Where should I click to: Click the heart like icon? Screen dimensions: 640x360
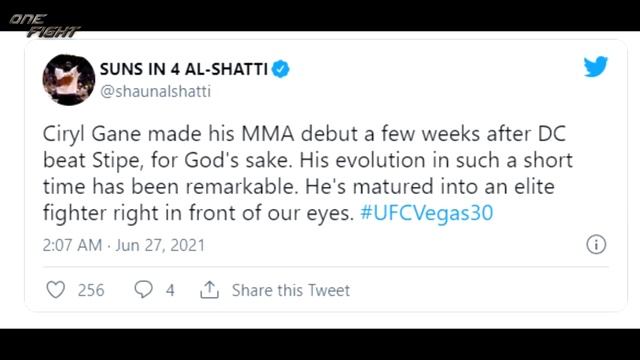coord(56,290)
